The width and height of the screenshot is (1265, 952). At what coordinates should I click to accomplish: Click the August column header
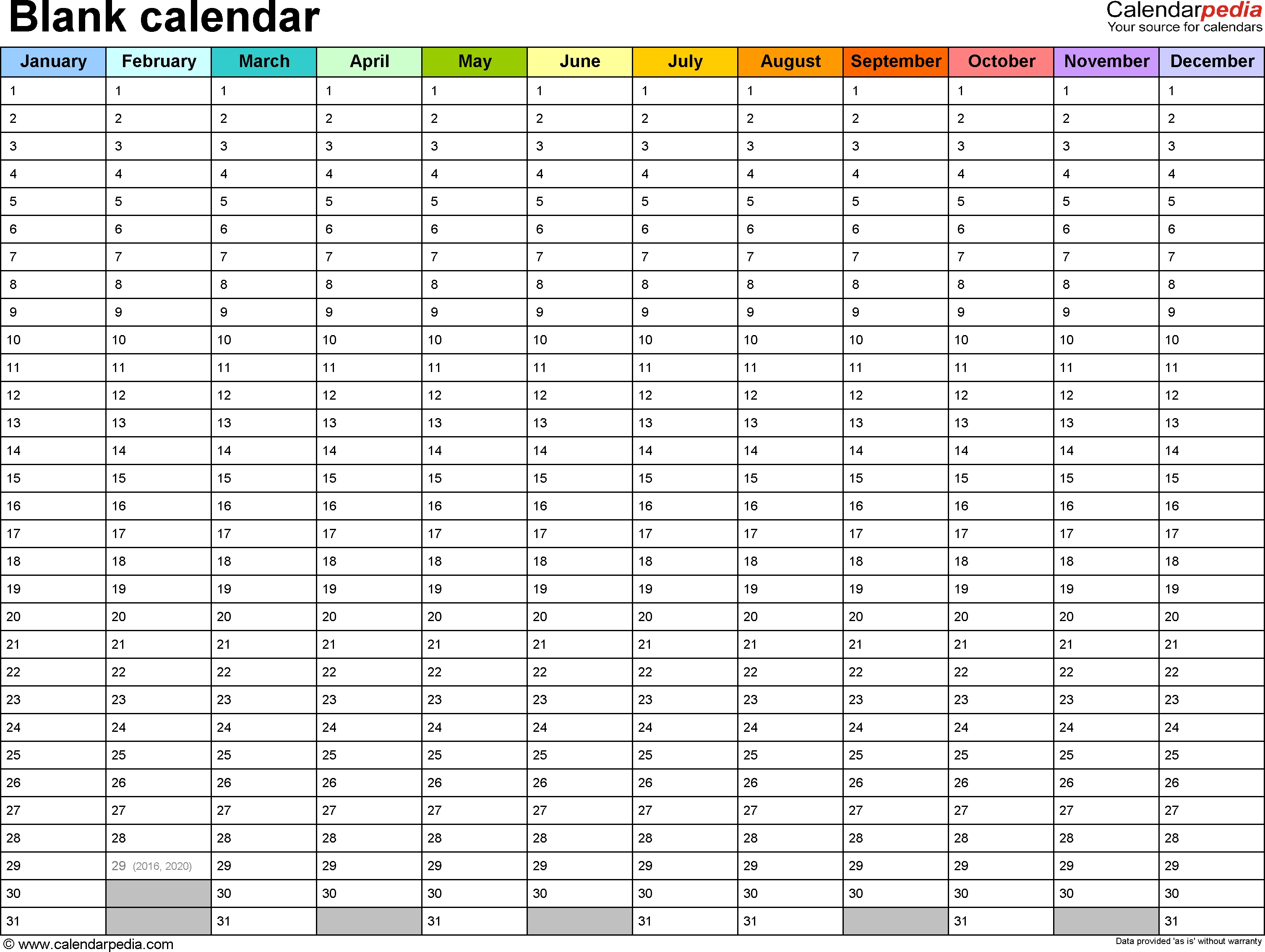(x=790, y=58)
